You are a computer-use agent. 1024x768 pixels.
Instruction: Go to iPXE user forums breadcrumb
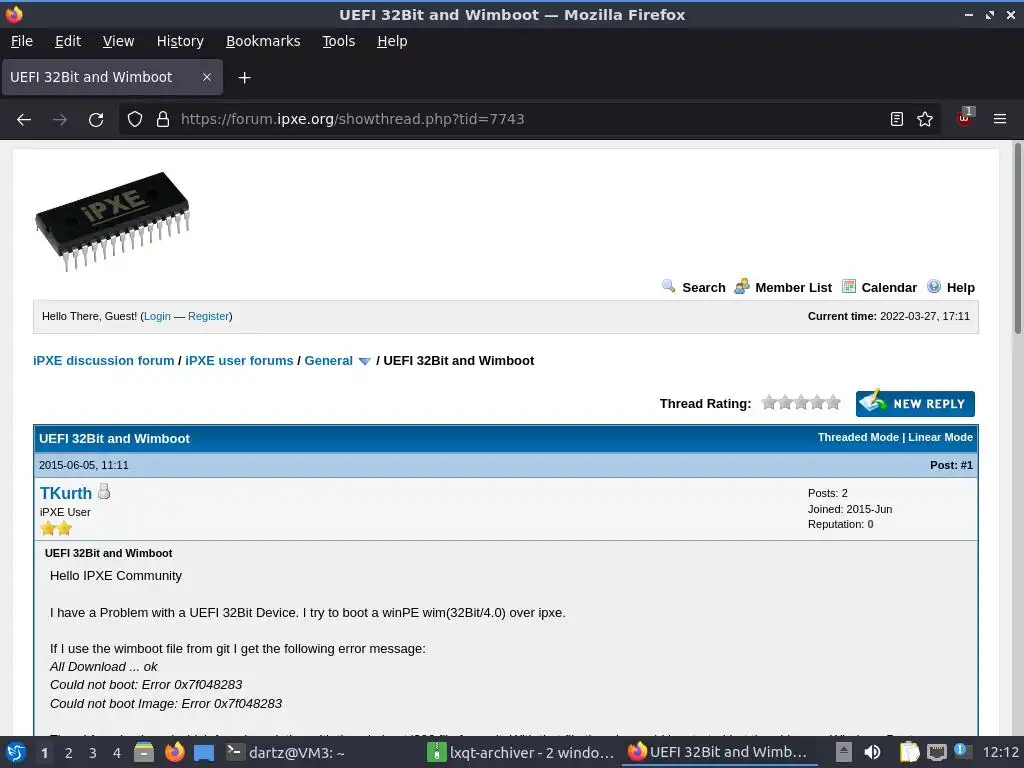click(239, 360)
